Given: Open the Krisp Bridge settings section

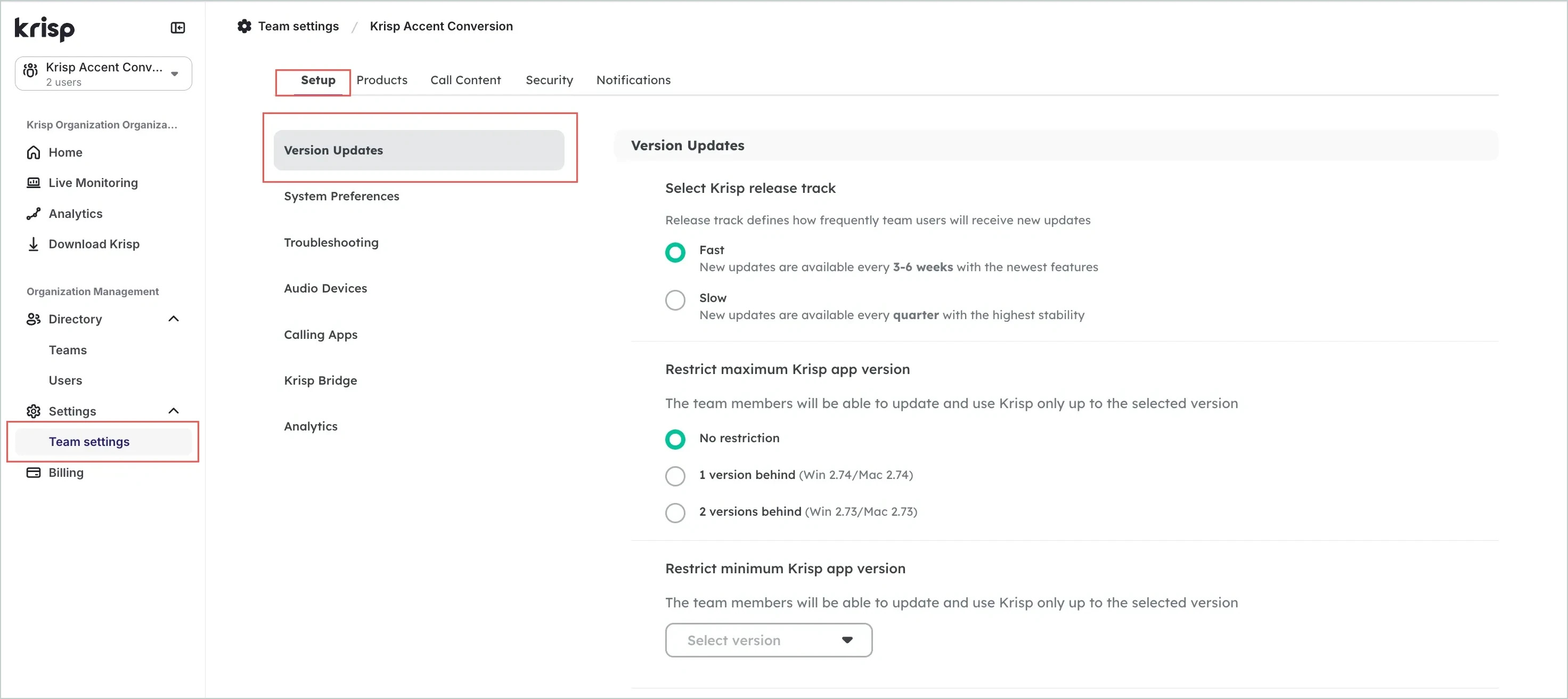Looking at the screenshot, I should pyautogui.click(x=320, y=380).
